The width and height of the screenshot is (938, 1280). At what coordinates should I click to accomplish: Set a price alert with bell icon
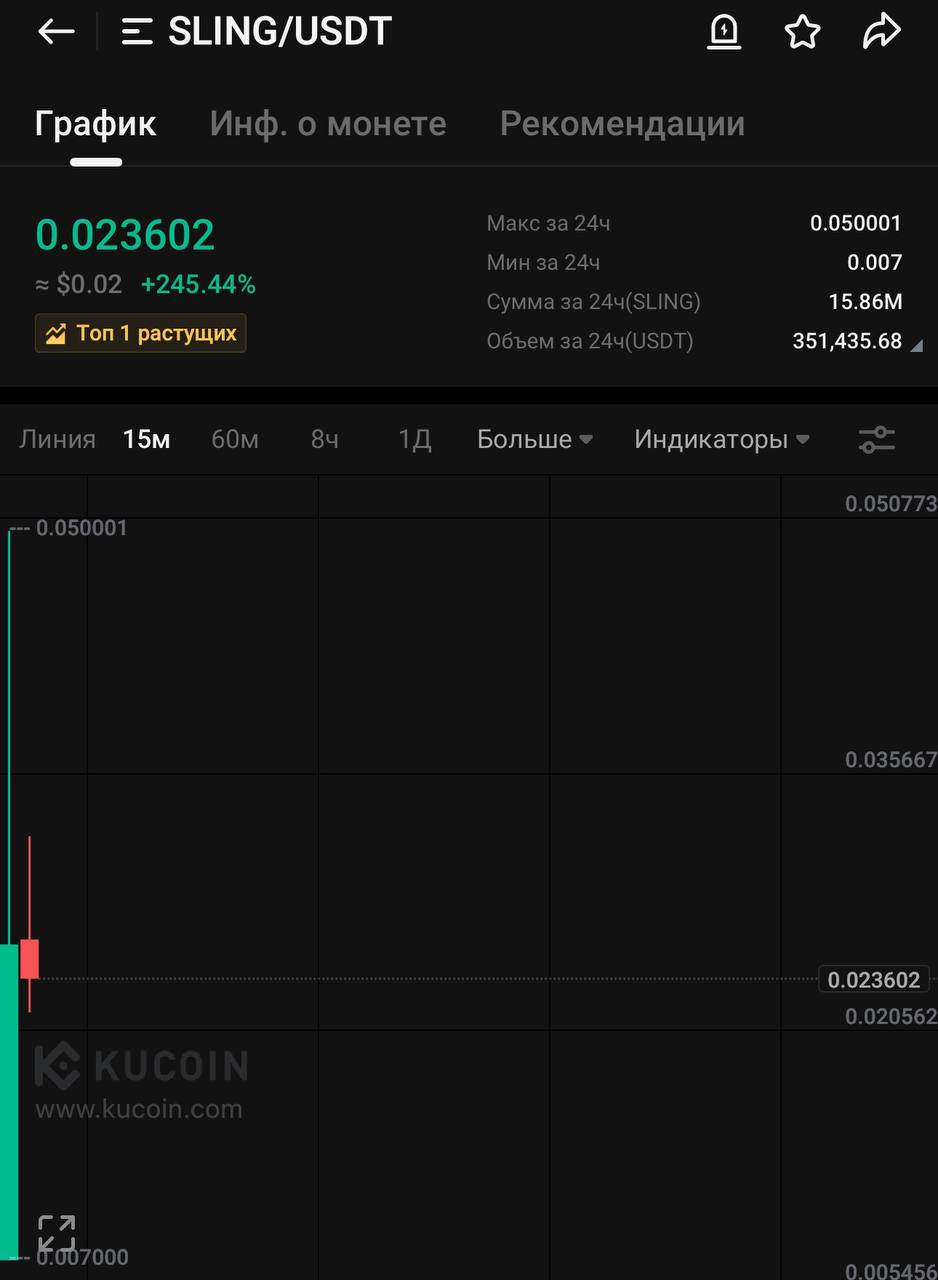click(724, 32)
